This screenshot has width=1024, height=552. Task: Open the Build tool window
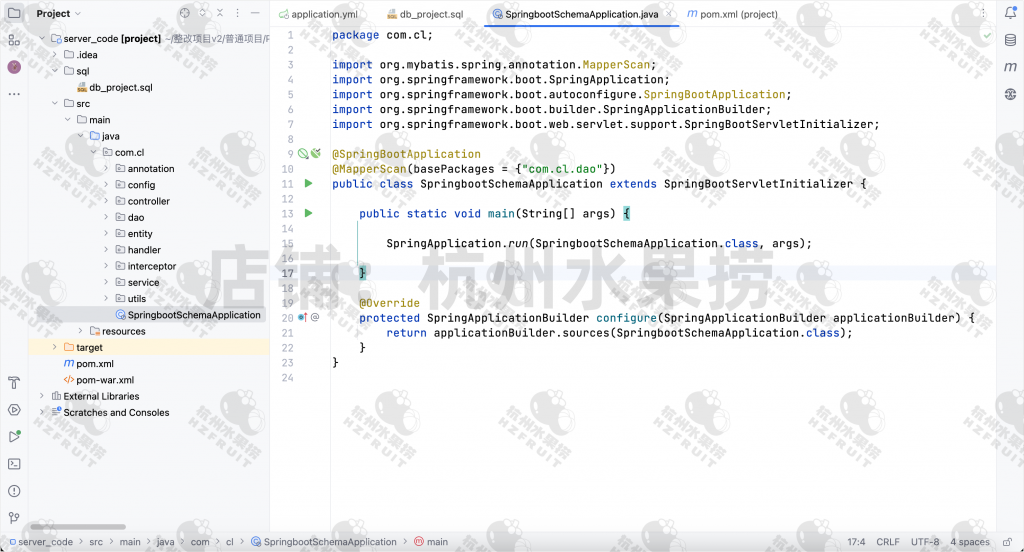click(x=14, y=383)
